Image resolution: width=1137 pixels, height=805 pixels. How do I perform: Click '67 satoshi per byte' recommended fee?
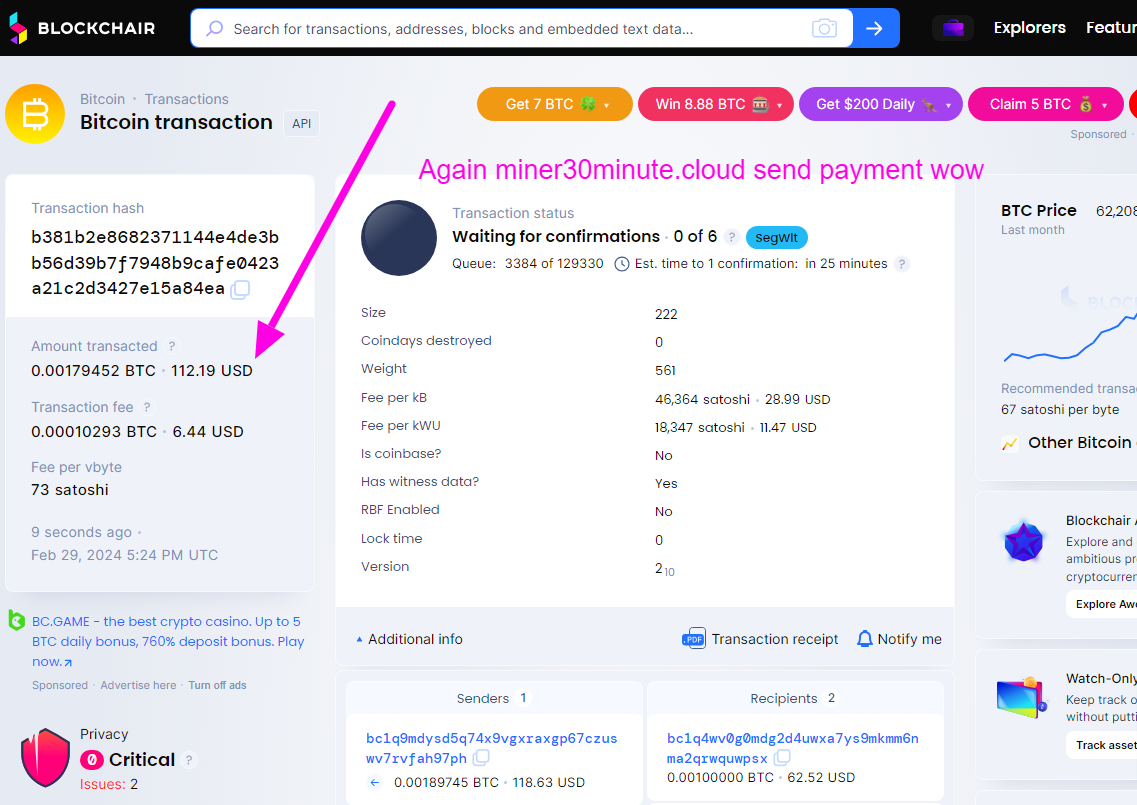[x=1060, y=410]
